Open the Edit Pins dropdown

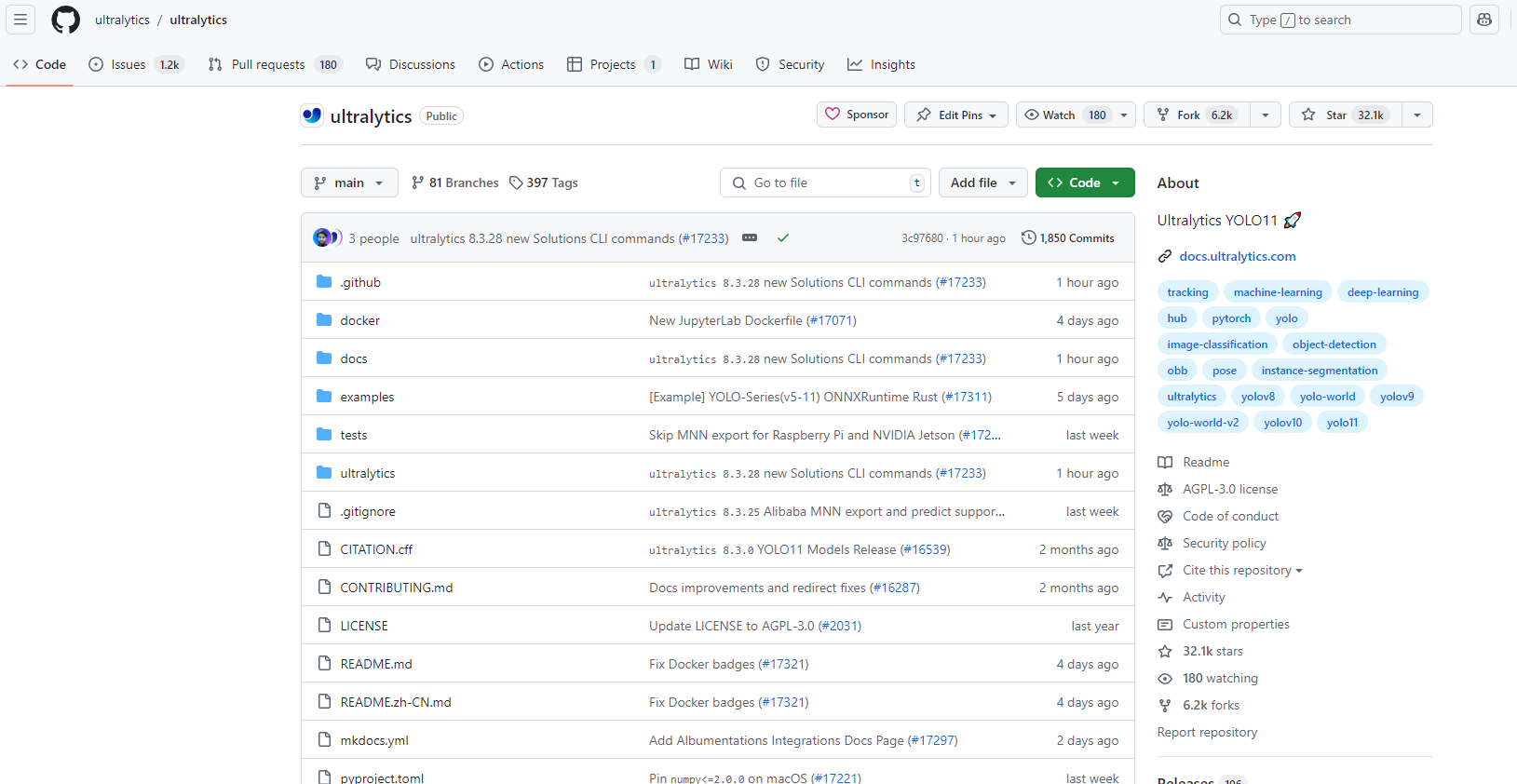(956, 115)
